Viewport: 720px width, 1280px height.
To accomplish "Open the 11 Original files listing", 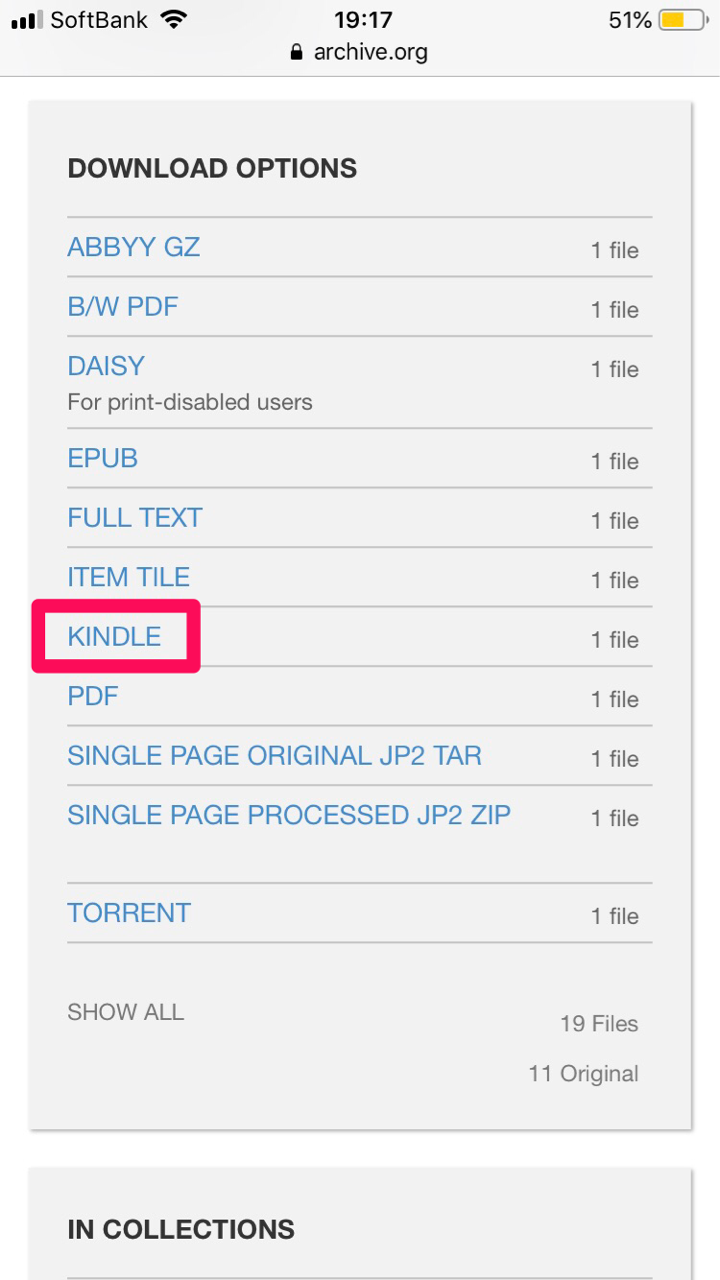I will click(x=583, y=1074).
